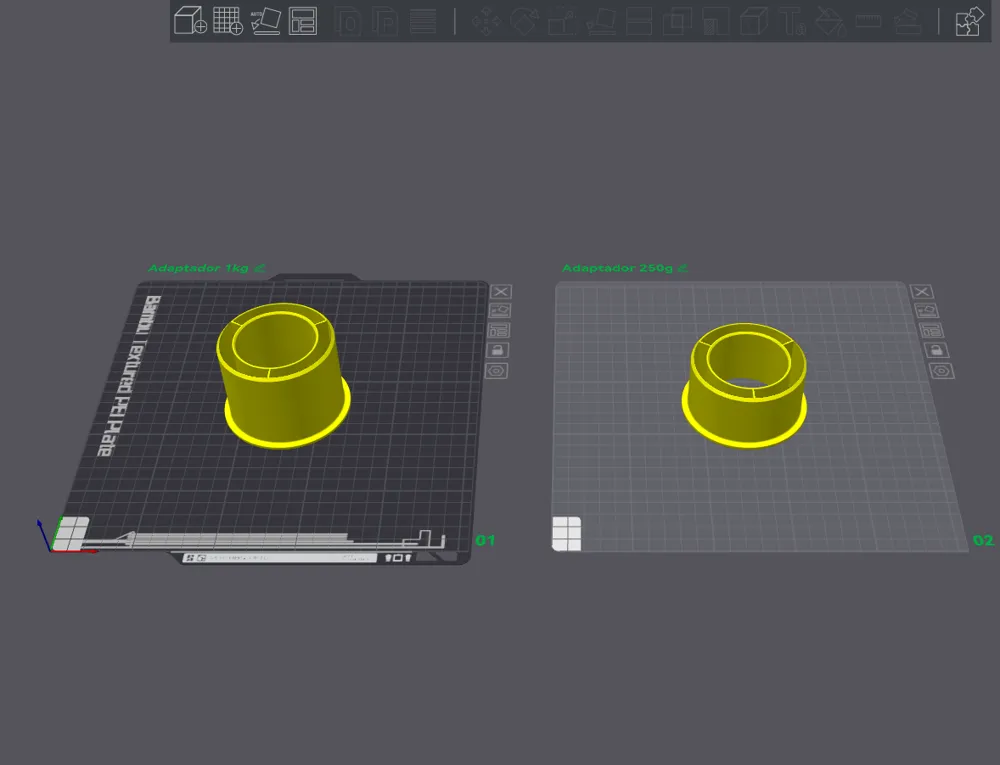This screenshot has height=765, width=1000.
Task: Open plate 01 settings hexagon icon
Action: point(496,370)
